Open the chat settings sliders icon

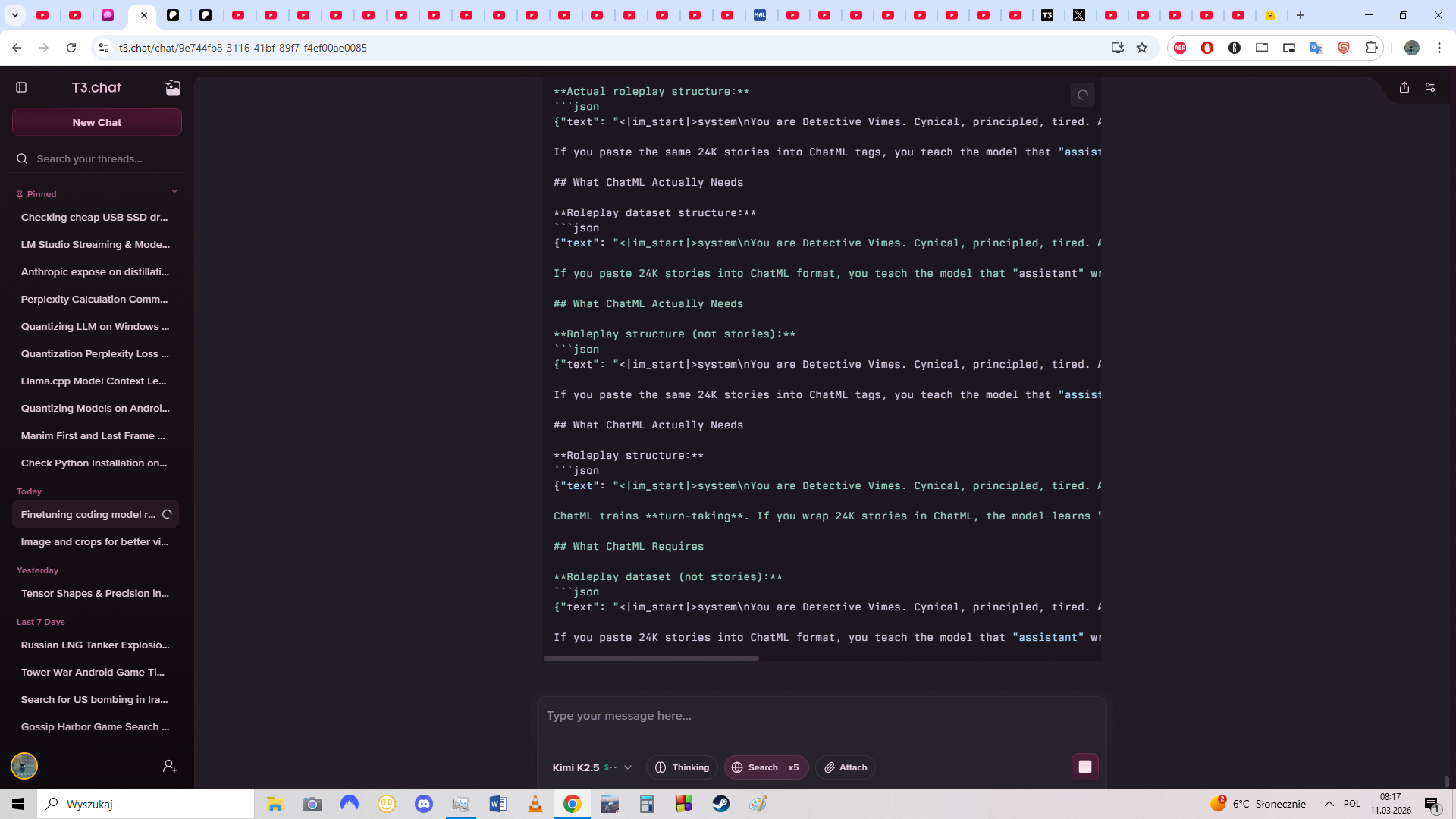pos(1430,87)
